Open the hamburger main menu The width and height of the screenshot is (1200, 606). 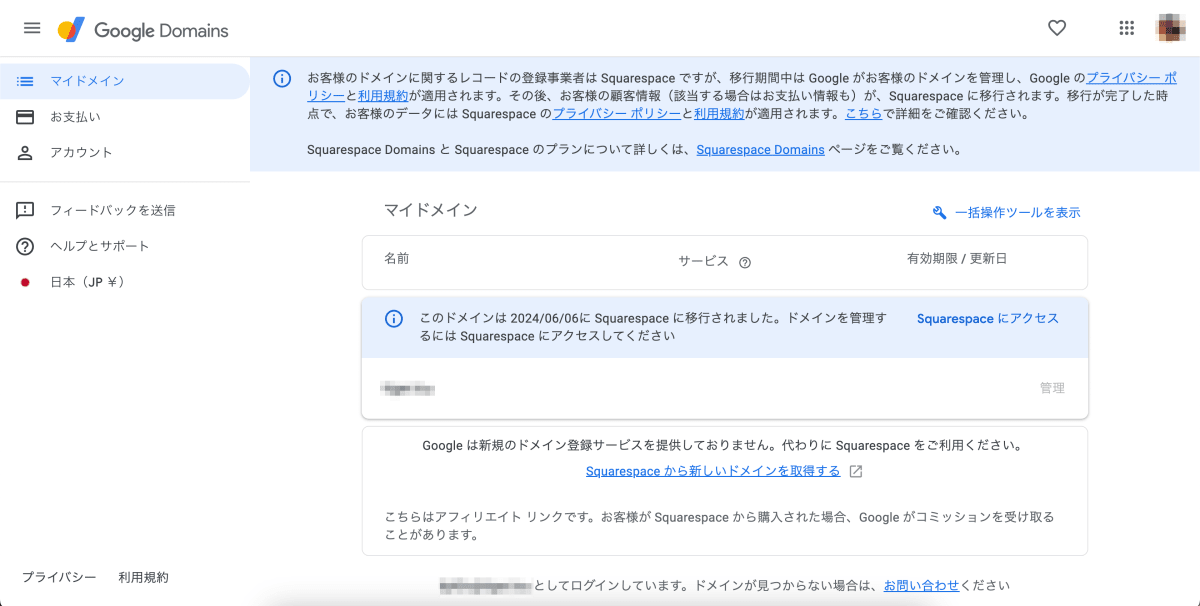click(x=32, y=28)
